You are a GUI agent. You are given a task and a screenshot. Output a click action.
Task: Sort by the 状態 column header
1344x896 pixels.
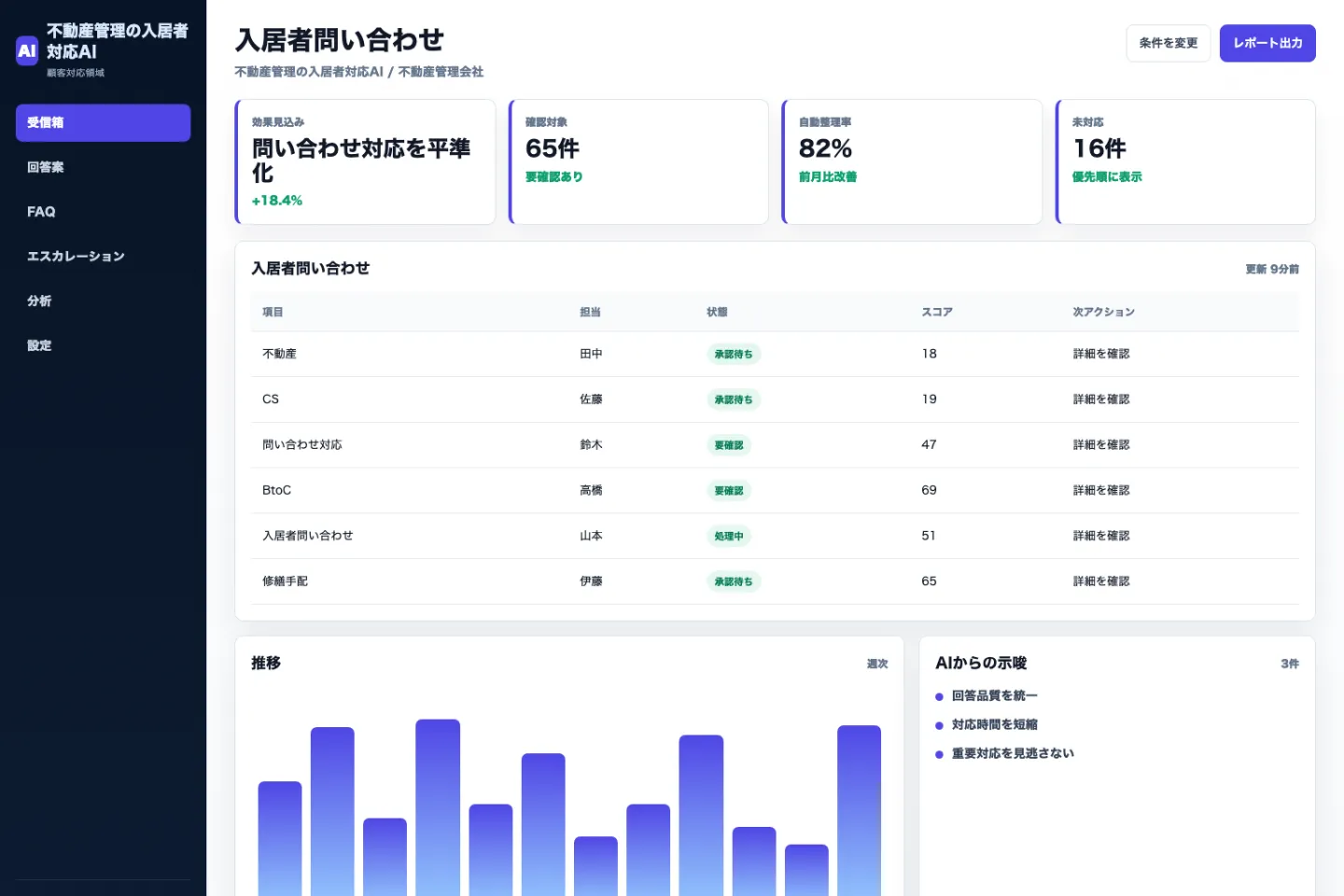click(x=717, y=312)
